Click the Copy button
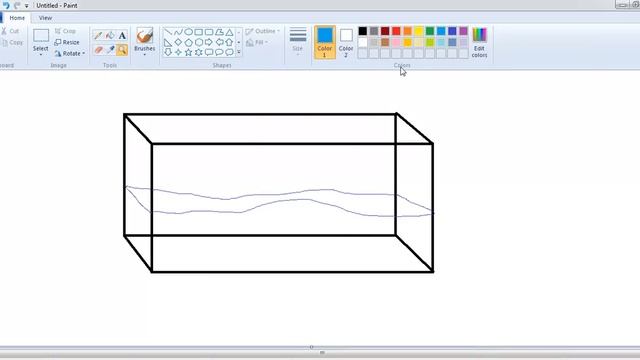This screenshot has height=360, width=640. 13,42
